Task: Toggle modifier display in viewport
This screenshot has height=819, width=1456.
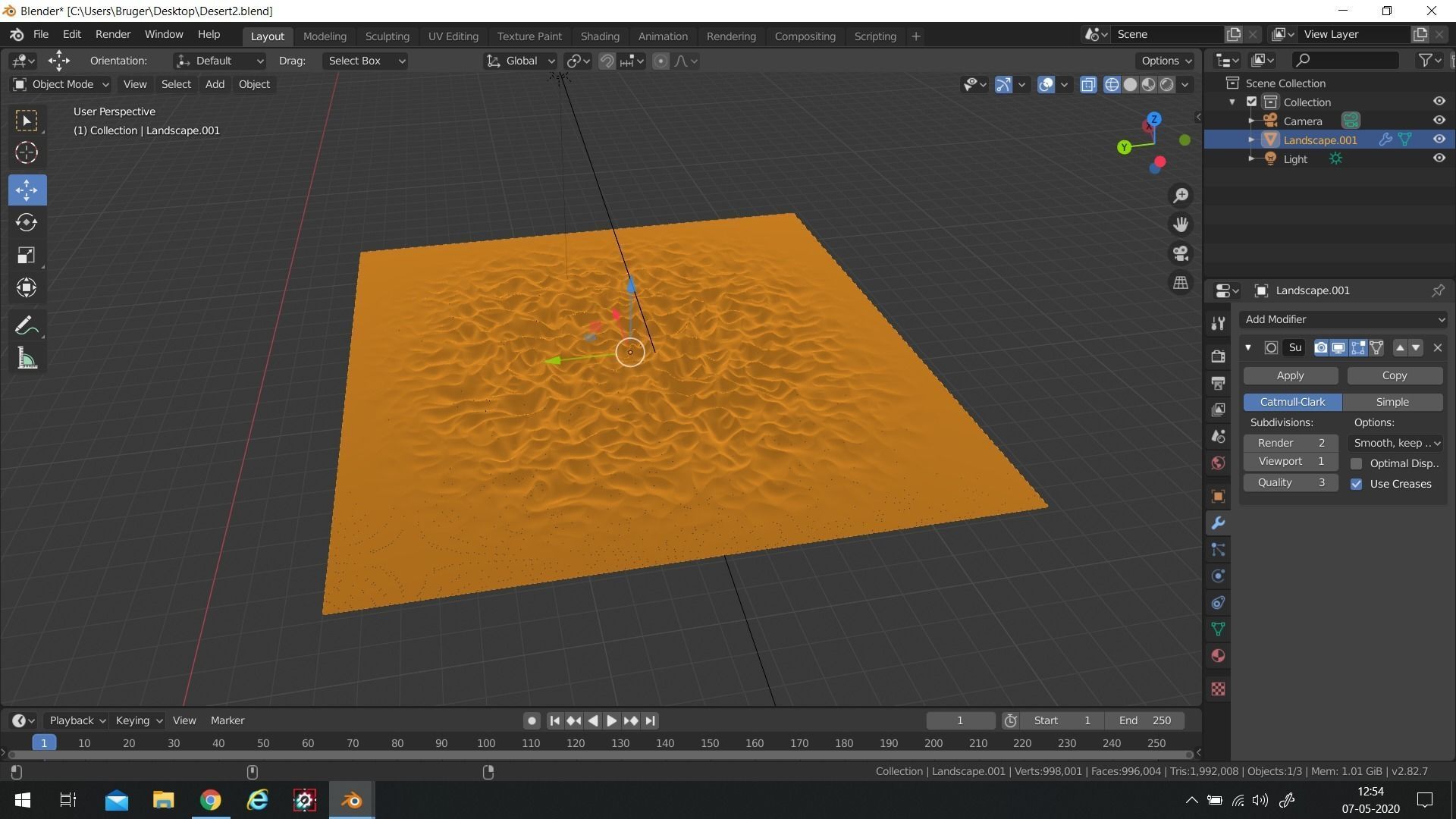Action: [x=1338, y=348]
